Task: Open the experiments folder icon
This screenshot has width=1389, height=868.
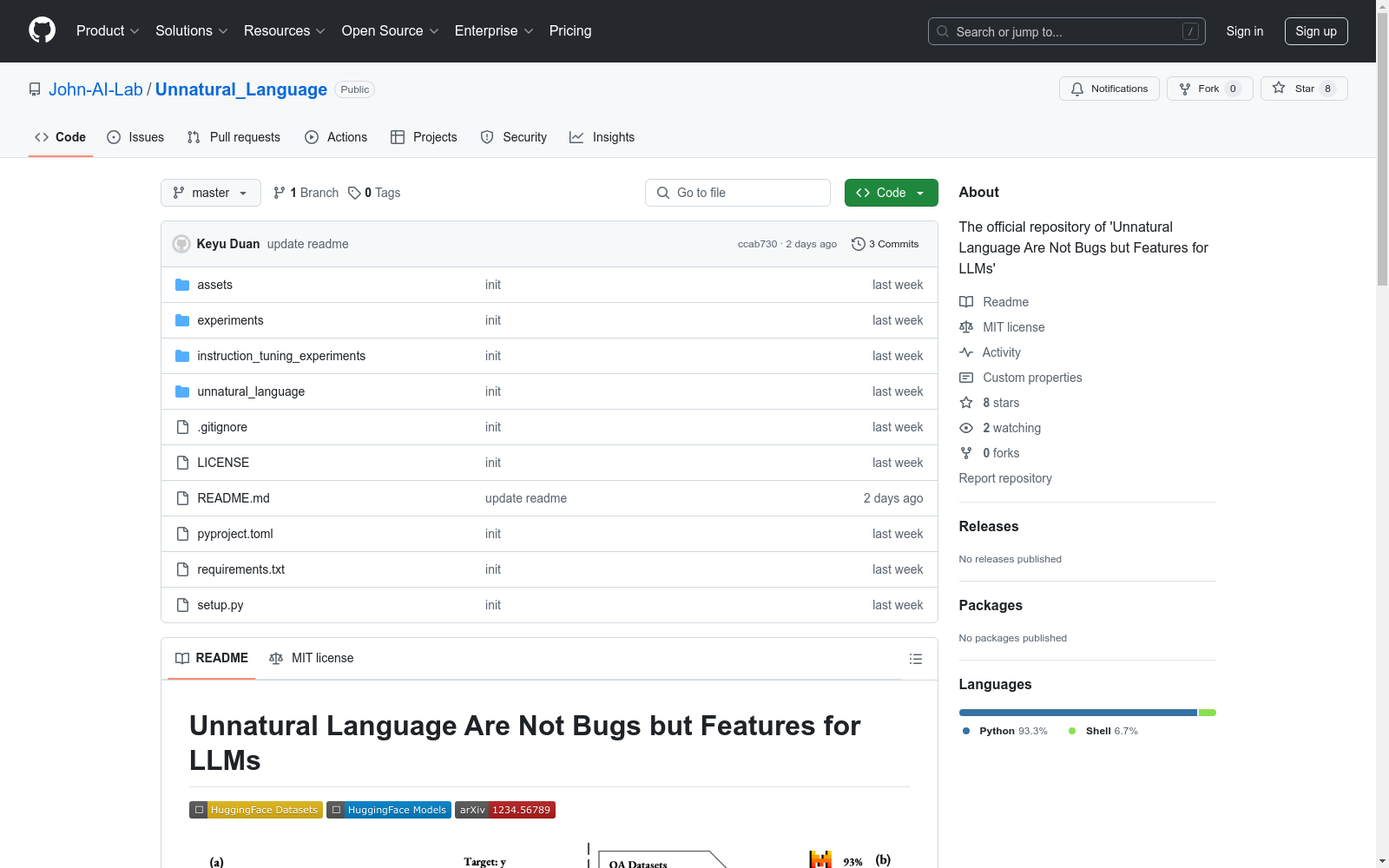Action: pos(182,320)
